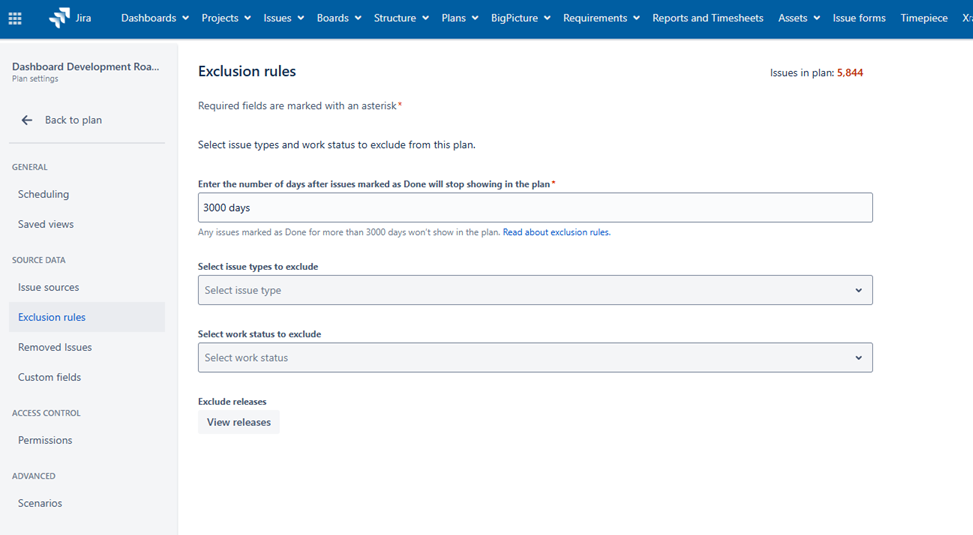Open the Projects menu
Viewport: 973px width, 535px height.
click(x=226, y=18)
